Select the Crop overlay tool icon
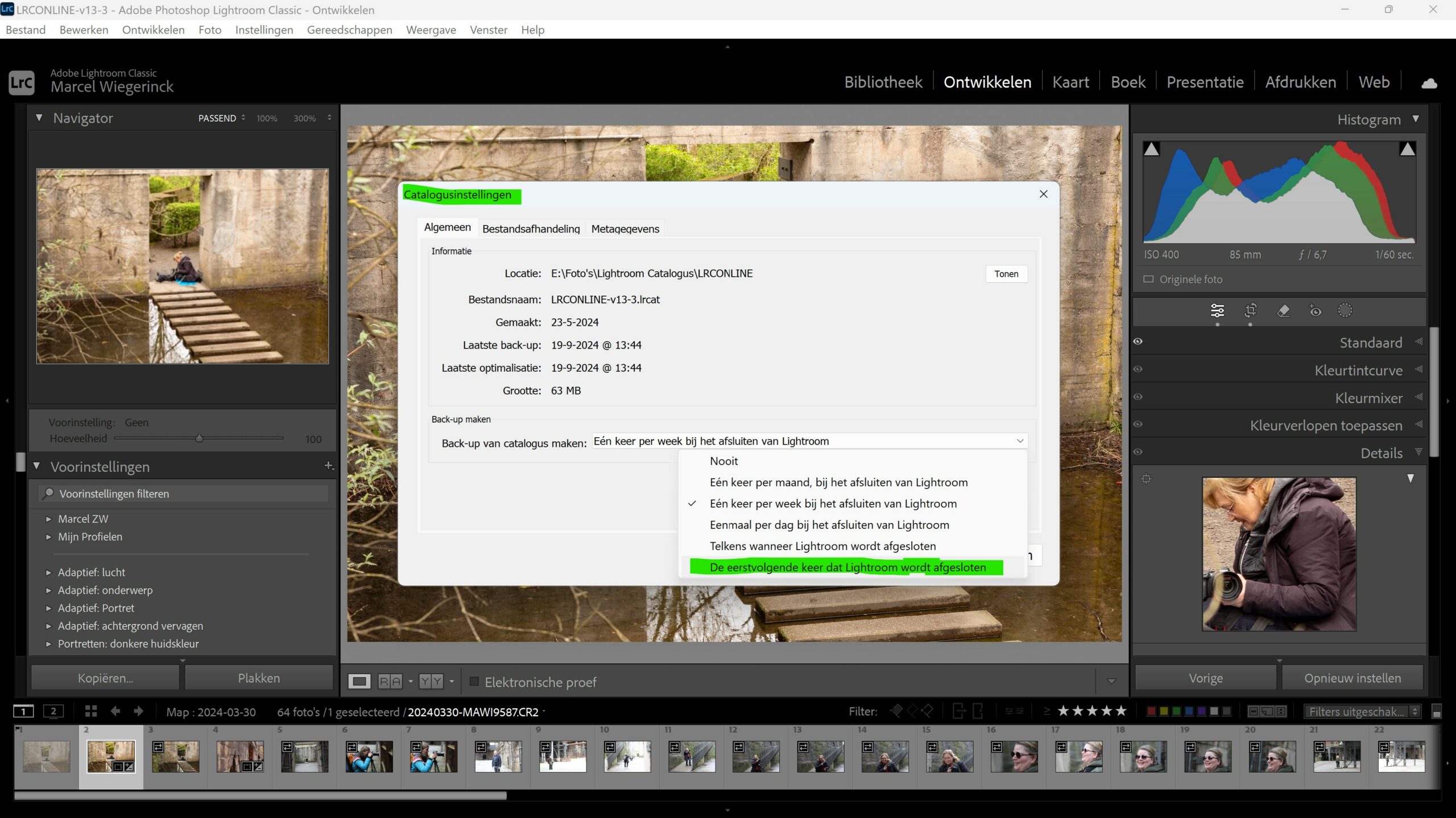Screen dimensions: 1456x818 pos(1250,310)
